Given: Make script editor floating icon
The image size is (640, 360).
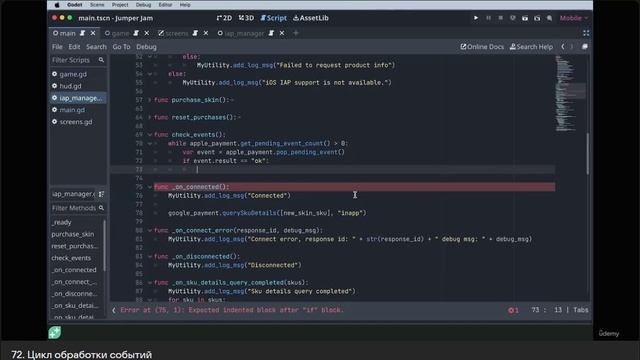Looking at the screenshot, I should (x=584, y=47).
